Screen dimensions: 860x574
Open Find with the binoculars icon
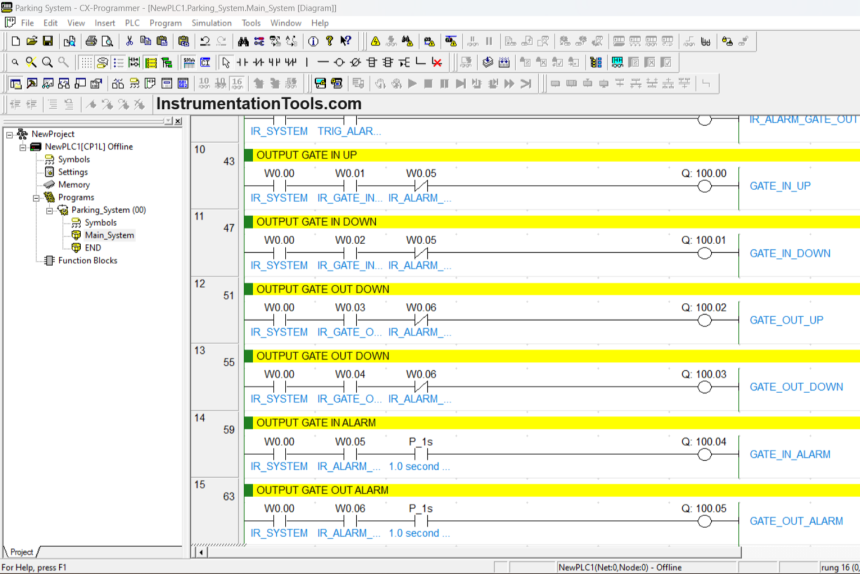tap(243, 41)
